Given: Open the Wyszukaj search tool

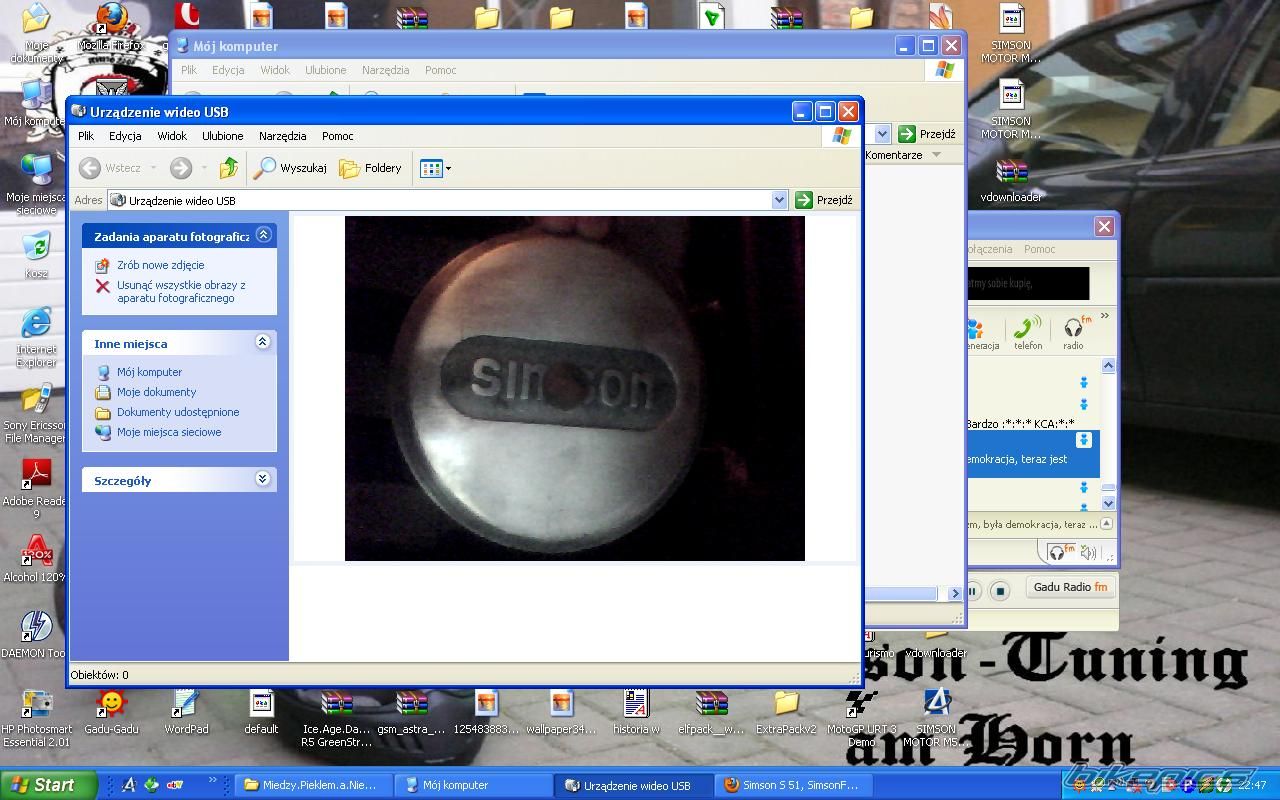Looking at the screenshot, I should [x=290, y=168].
